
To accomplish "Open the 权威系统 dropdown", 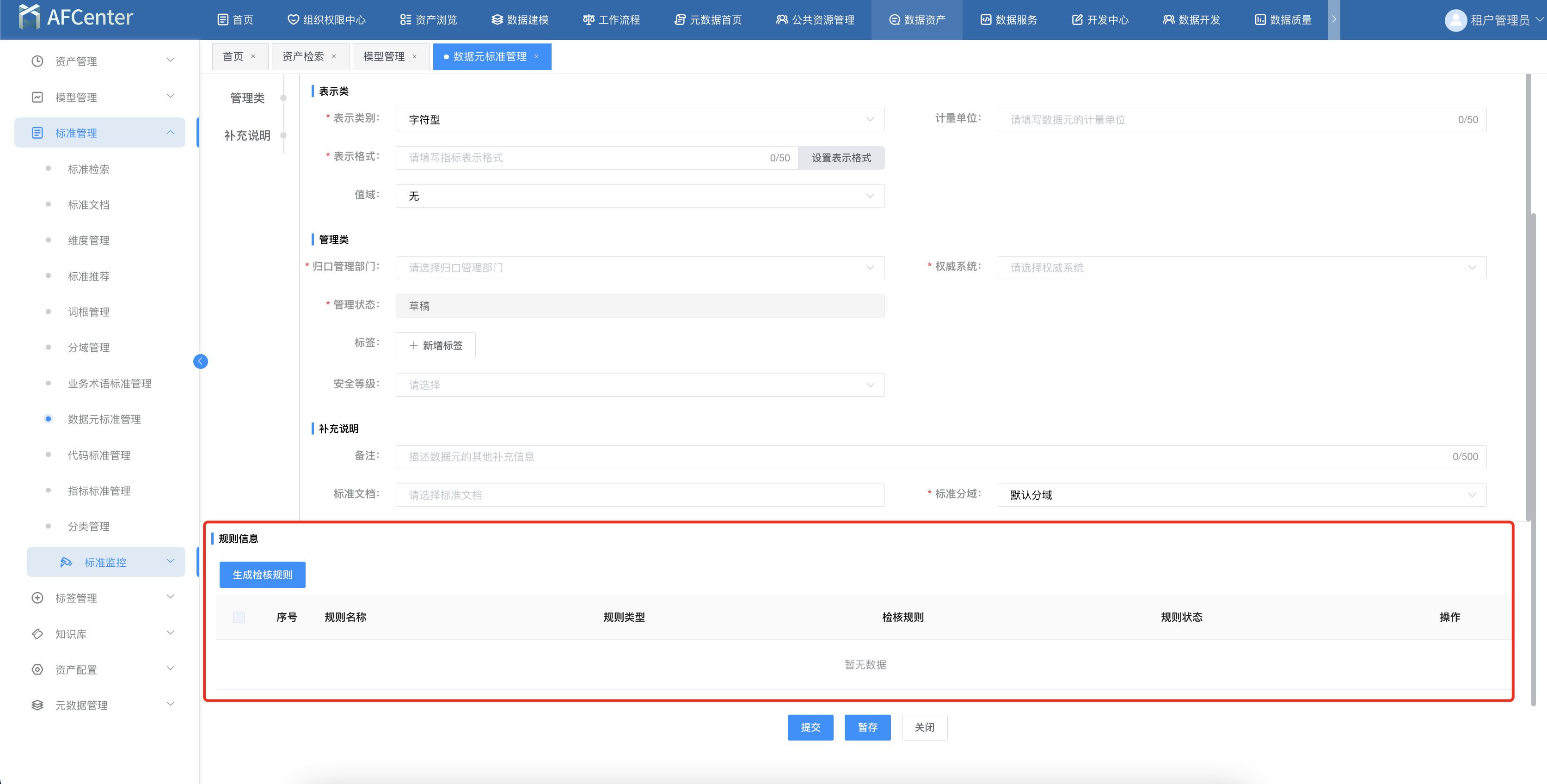I will 1241,268.
